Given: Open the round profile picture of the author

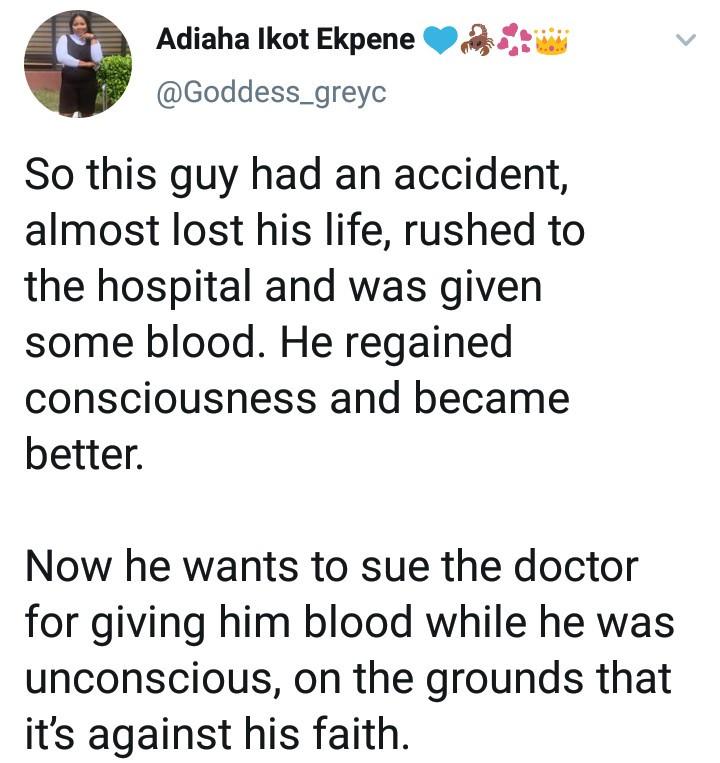Looking at the screenshot, I should click(76, 62).
